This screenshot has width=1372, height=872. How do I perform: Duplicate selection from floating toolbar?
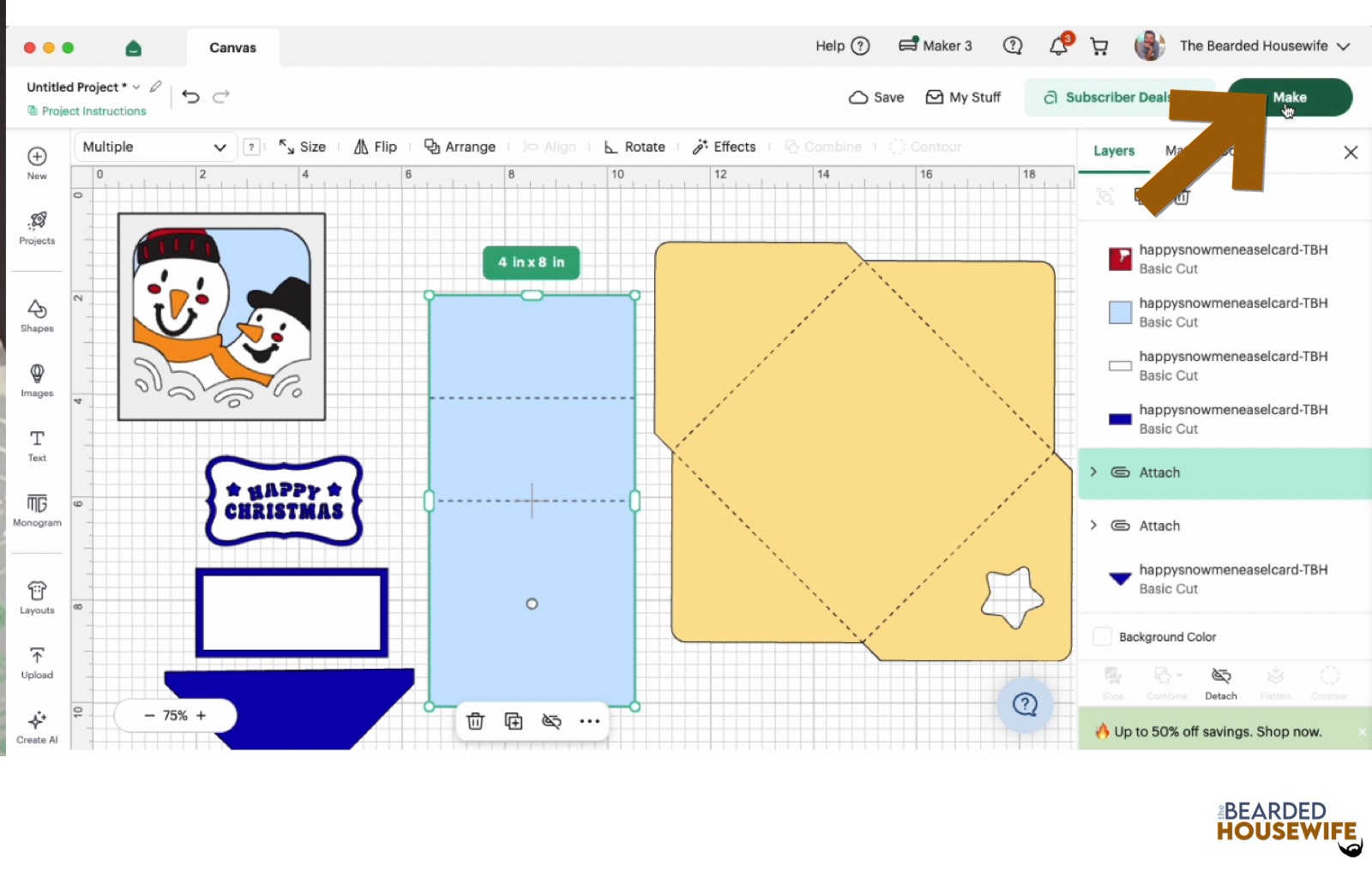[x=514, y=721]
